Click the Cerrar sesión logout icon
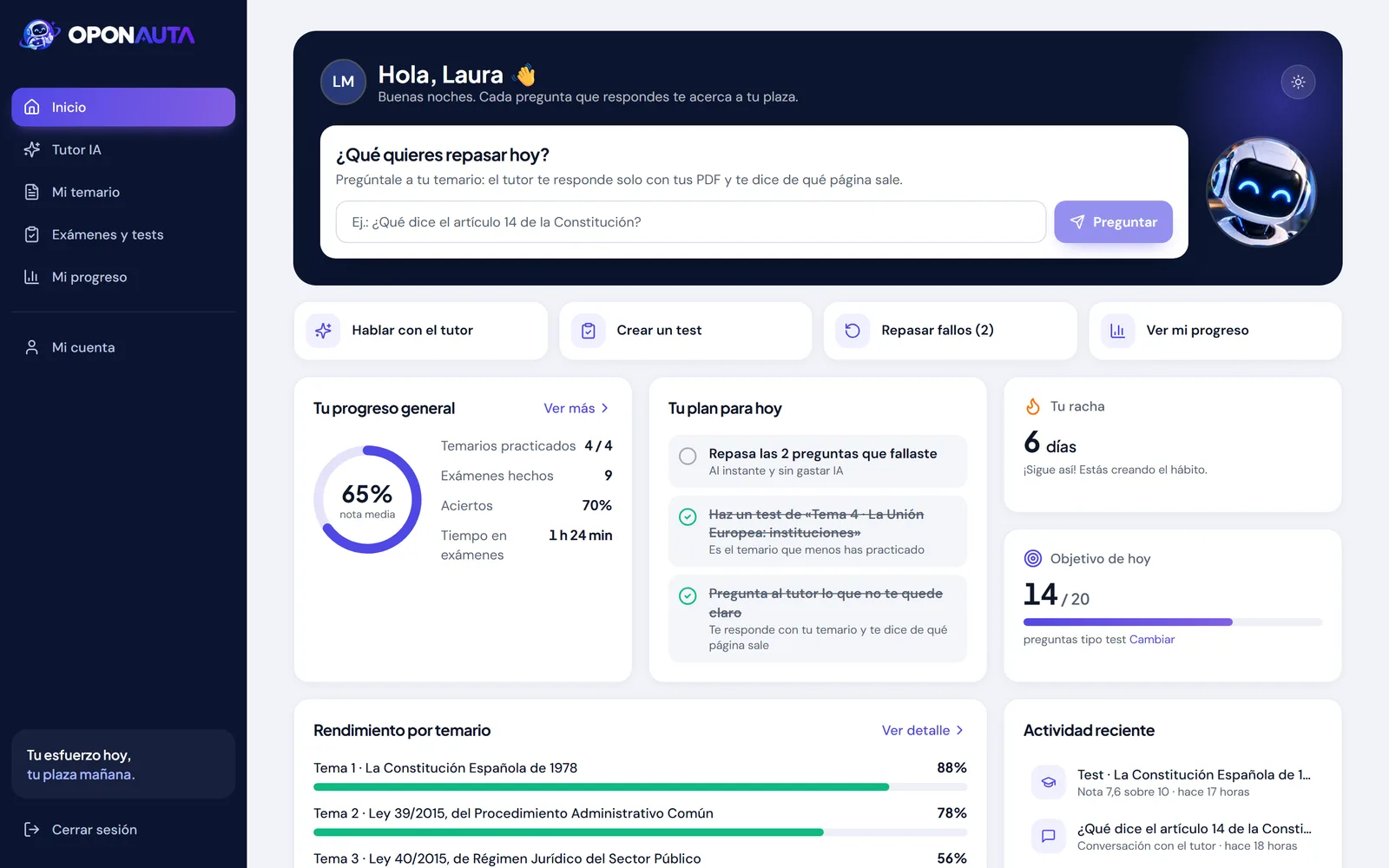 pos(32,830)
